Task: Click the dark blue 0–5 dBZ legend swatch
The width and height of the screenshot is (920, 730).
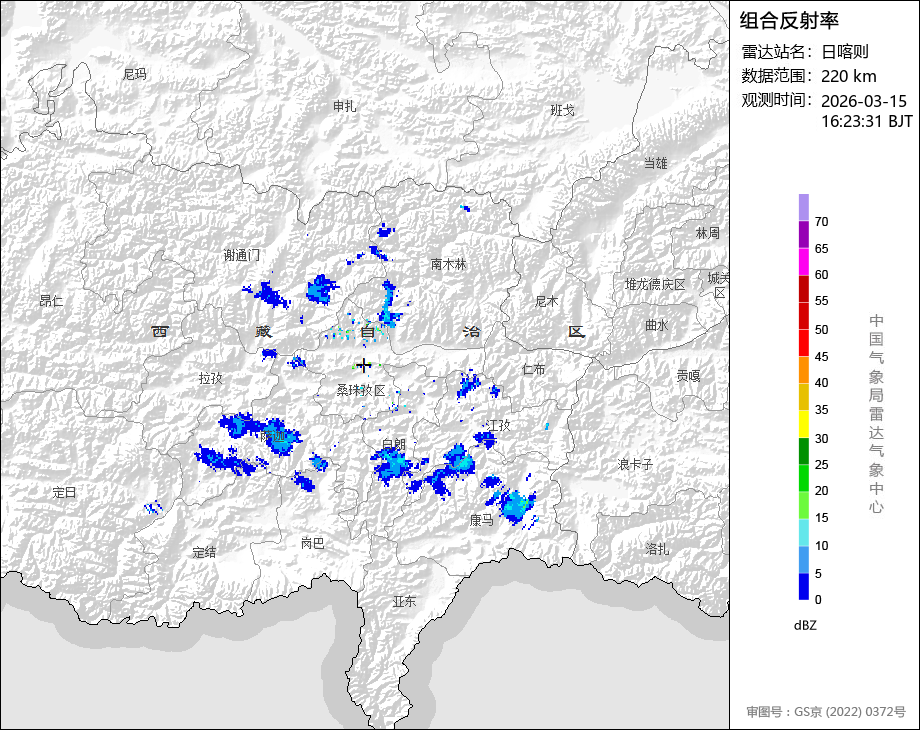Action: (804, 586)
